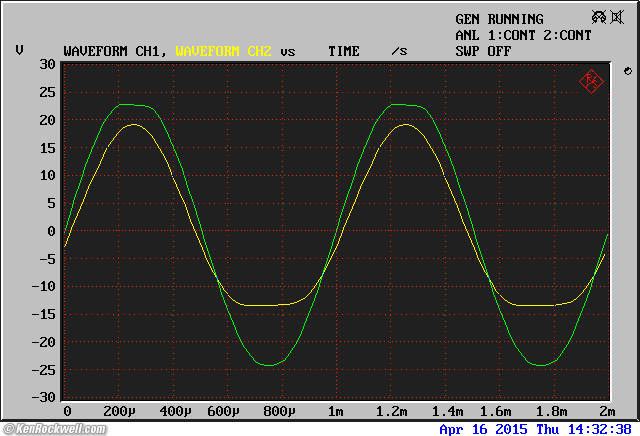
Task: Select the WAVEFORM CH1 label
Action: point(116,50)
